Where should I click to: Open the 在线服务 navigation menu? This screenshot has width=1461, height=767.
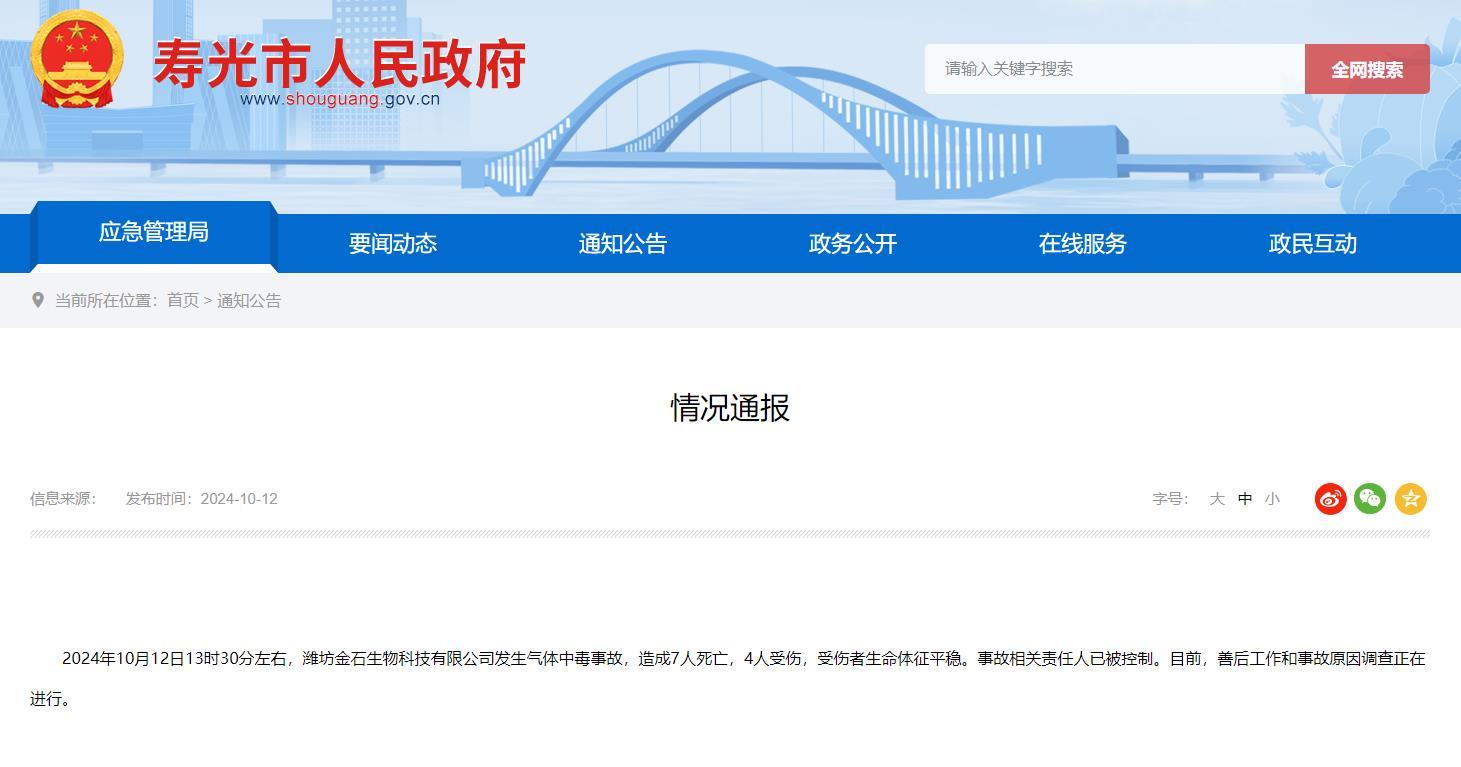coord(1081,244)
